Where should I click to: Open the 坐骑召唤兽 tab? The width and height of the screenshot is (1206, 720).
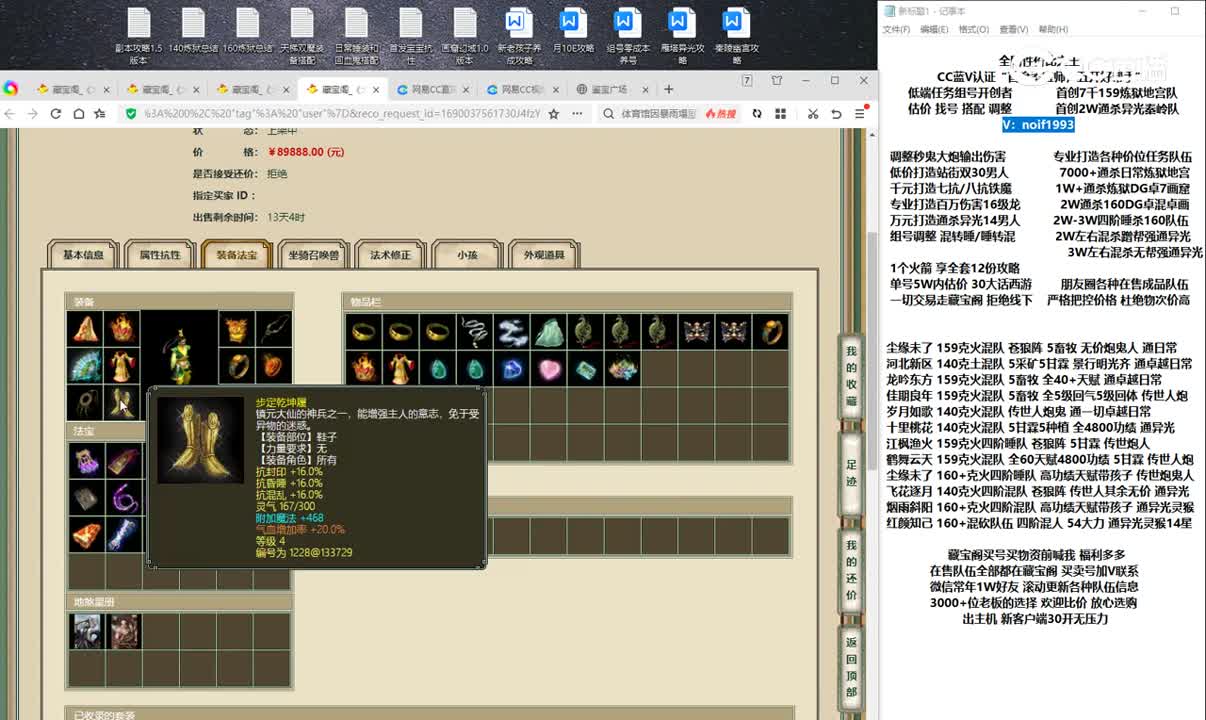pyautogui.click(x=313, y=255)
